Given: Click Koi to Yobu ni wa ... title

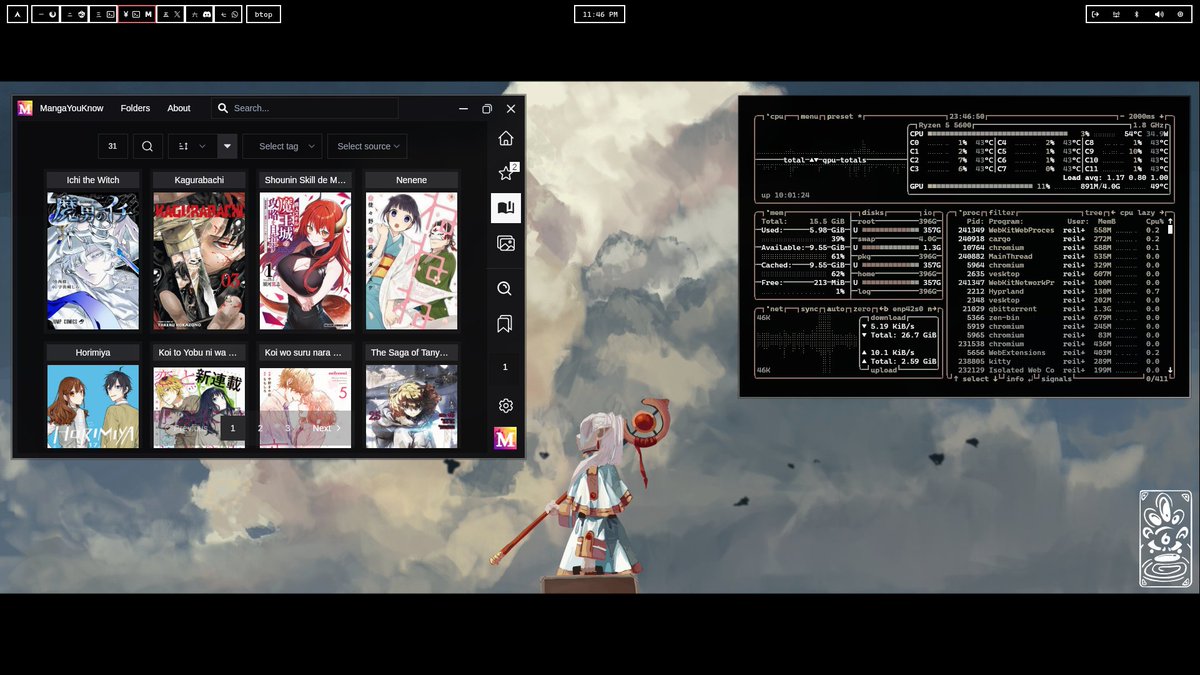Looking at the screenshot, I should [x=199, y=352].
